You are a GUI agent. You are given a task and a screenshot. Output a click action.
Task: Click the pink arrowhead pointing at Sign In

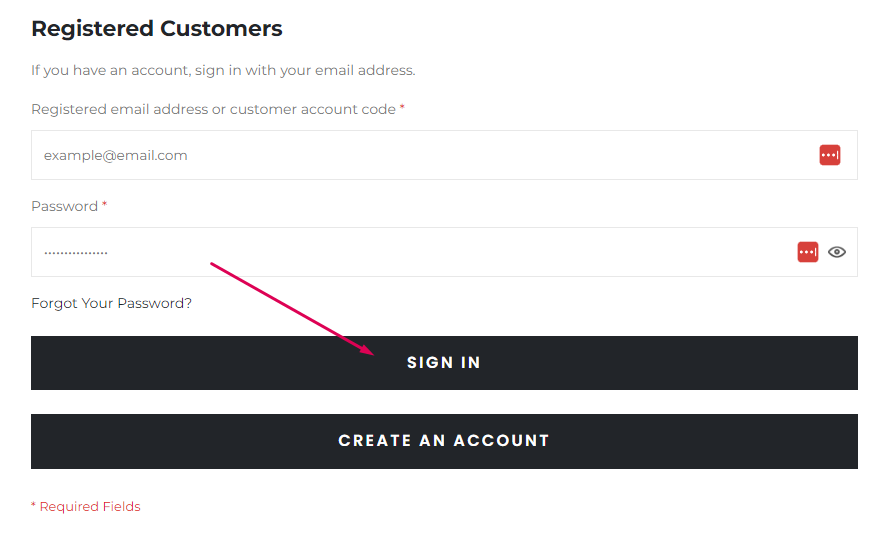[364, 348]
